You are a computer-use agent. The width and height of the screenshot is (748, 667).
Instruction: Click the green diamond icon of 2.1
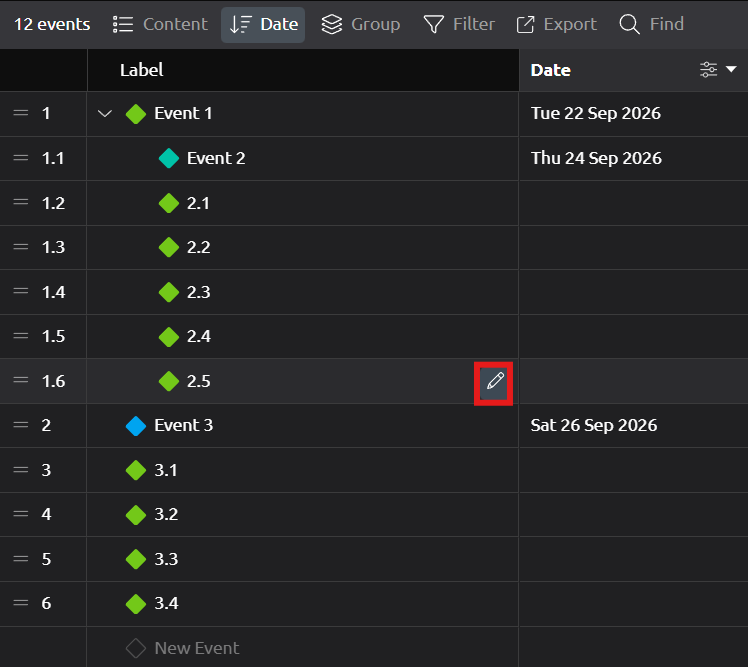(x=169, y=203)
